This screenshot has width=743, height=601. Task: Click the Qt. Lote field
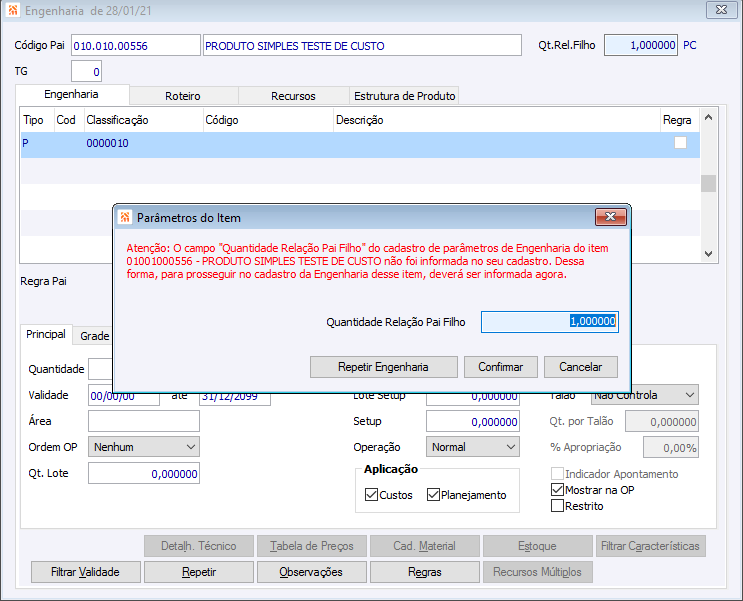pyautogui.click(x=144, y=473)
